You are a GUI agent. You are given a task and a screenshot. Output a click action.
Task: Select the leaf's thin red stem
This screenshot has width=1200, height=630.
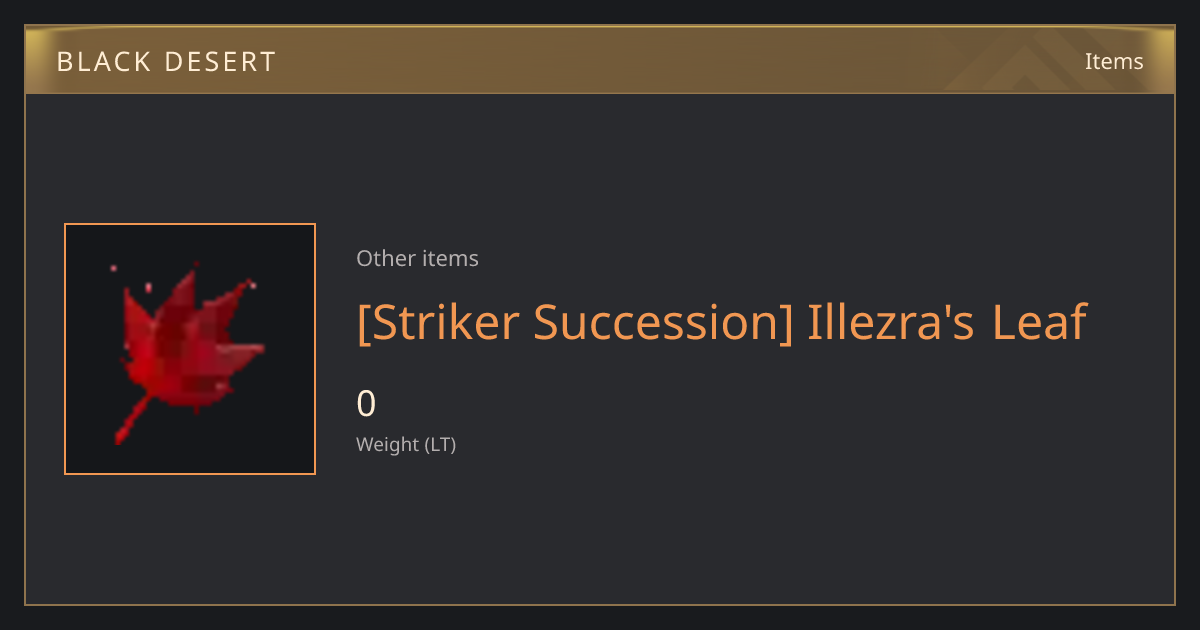[x=133, y=419]
